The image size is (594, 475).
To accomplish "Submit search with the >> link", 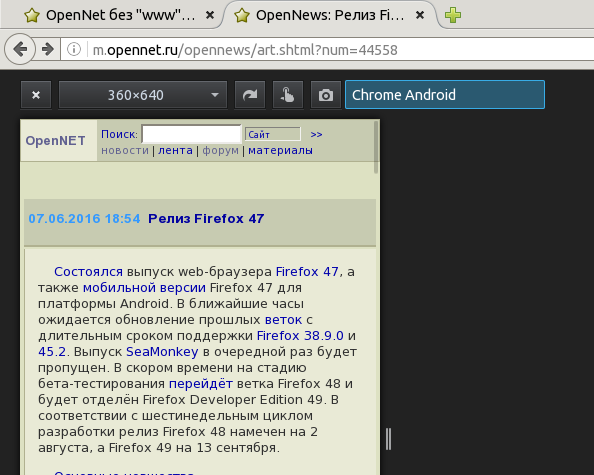I will click(x=316, y=134).
